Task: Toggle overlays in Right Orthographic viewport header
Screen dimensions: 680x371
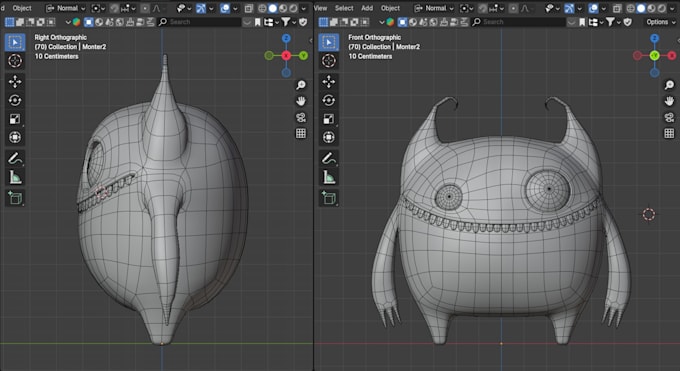Action: tap(225, 9)
